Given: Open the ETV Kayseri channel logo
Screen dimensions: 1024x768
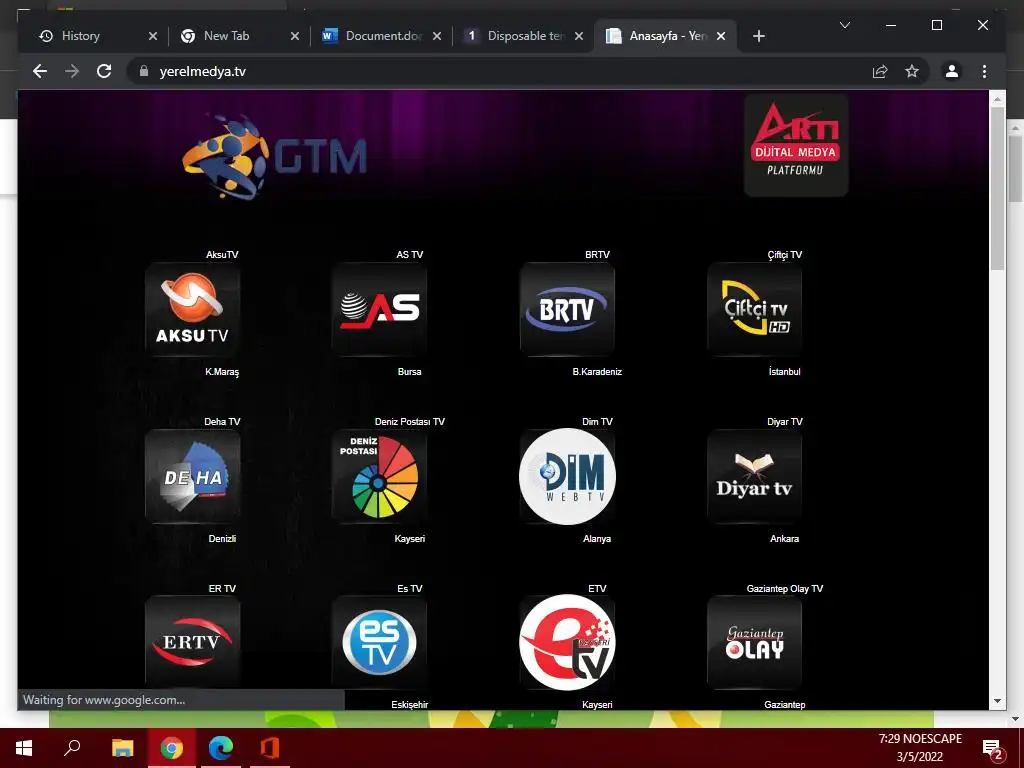Looking at the screenshot, I should coord(567,642).
